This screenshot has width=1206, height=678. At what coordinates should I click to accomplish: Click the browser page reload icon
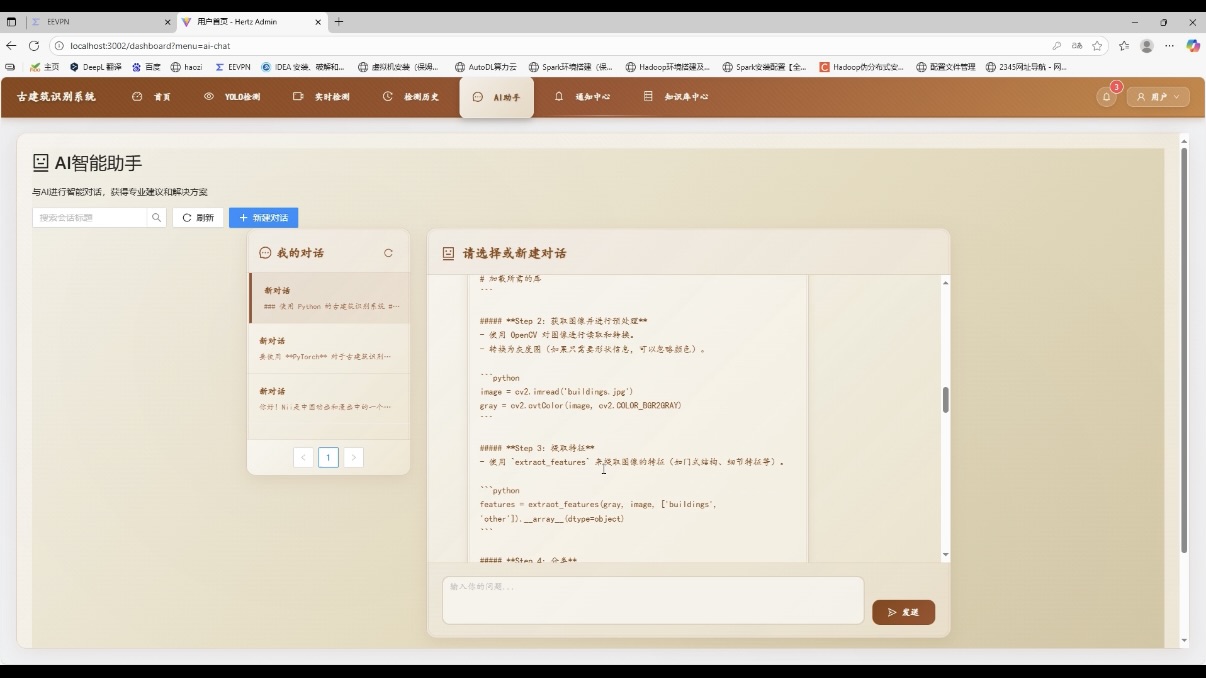coord(34,46)
